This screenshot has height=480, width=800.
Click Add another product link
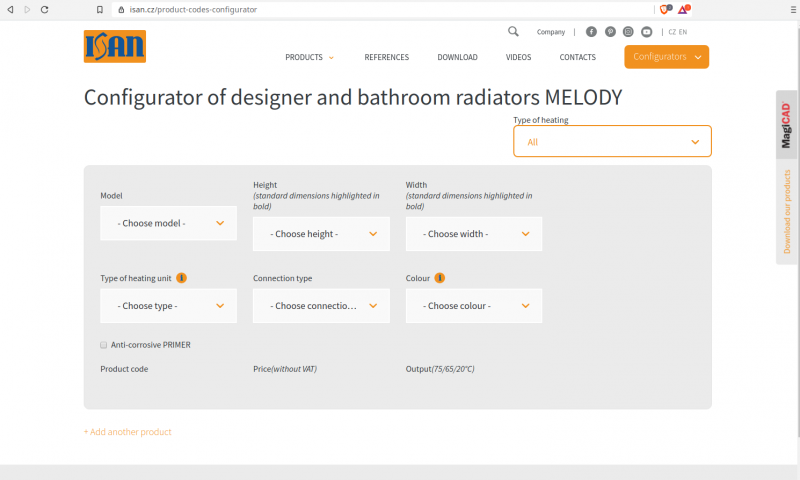[x=128, y=432]
